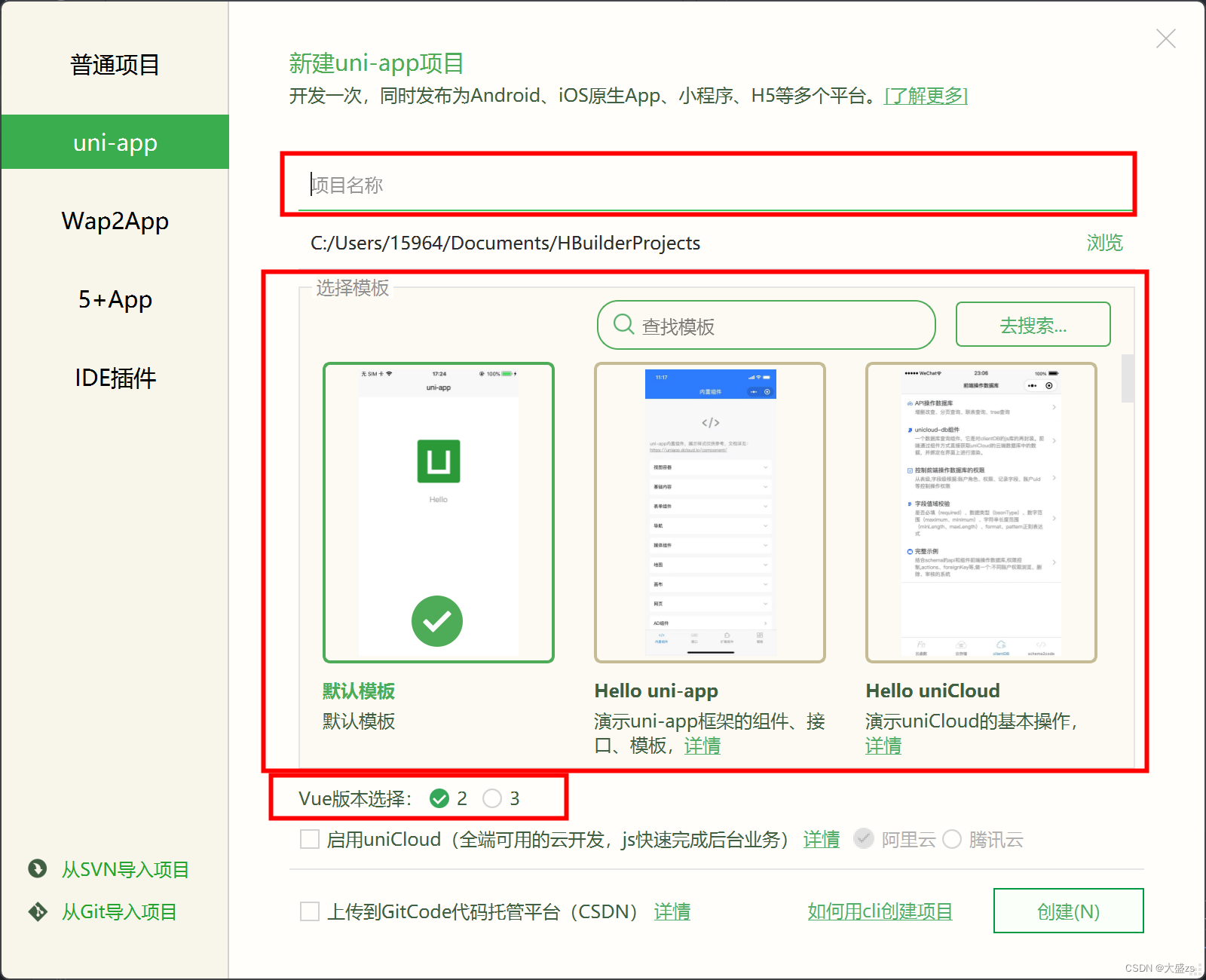This screenshot has width=1206, height=980.
Task: Click the project path C:/Users/15964/Documents/HBuilderProjects
Action: click(x=505, y=243)
